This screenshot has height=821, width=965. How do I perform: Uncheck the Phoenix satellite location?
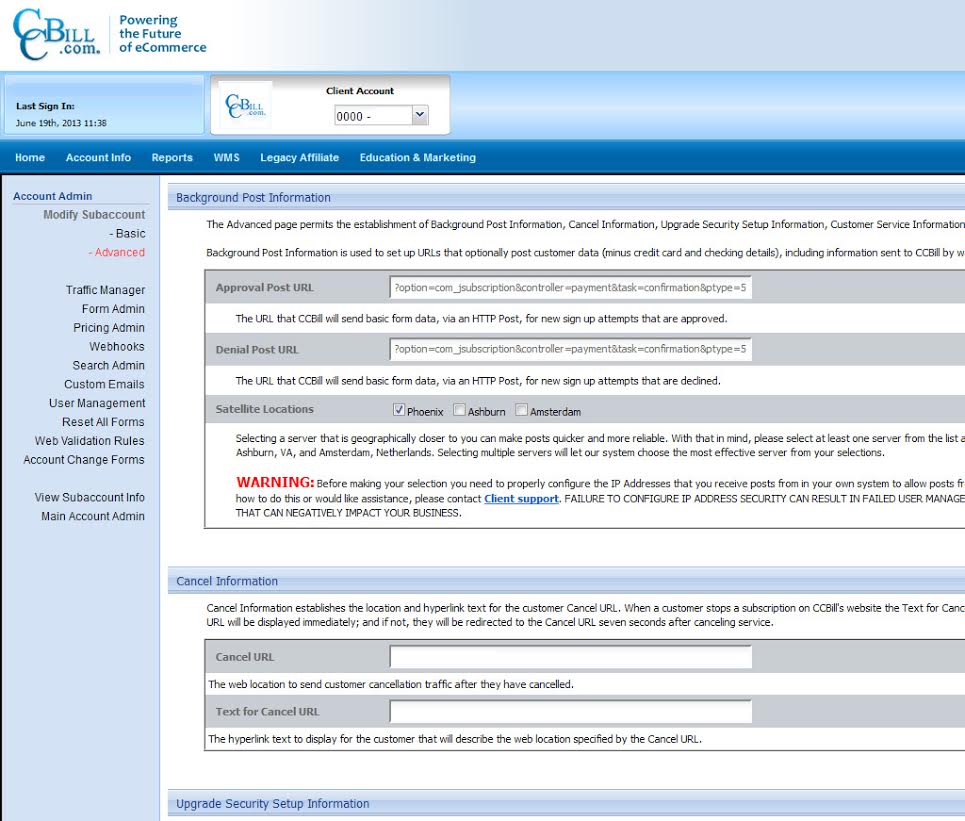pos(399,410)
